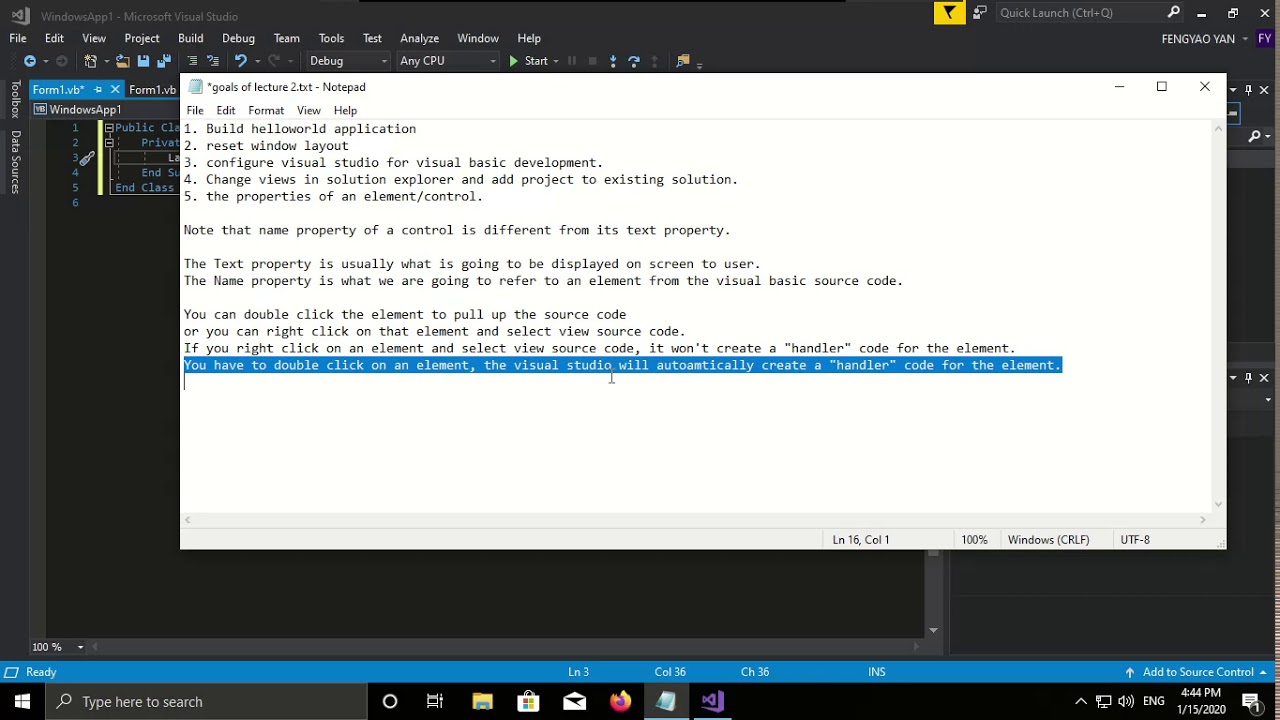The image size is (1280, 720).
Task: Click the INS indicator in status bar
Action: [x=877, y=672]
